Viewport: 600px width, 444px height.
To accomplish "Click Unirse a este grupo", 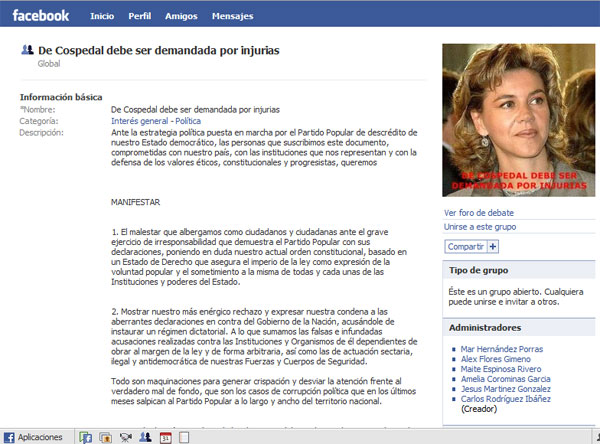I will (480, 227).
